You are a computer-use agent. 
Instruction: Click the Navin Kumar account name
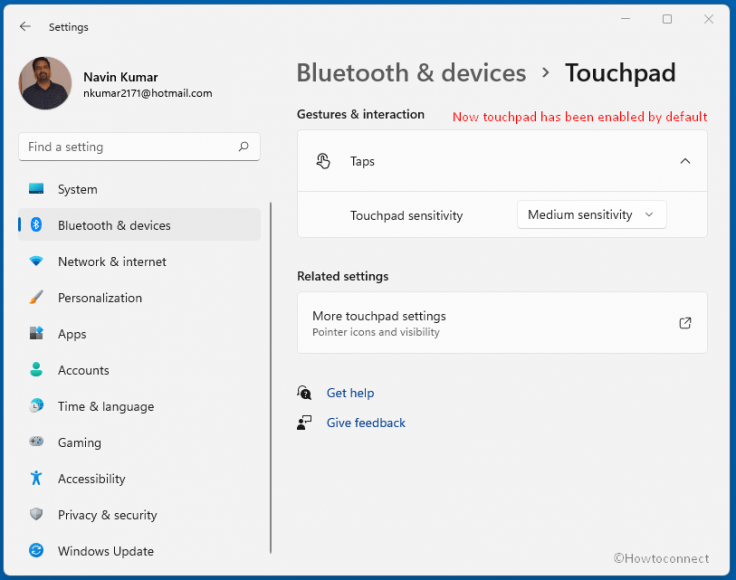121,77
